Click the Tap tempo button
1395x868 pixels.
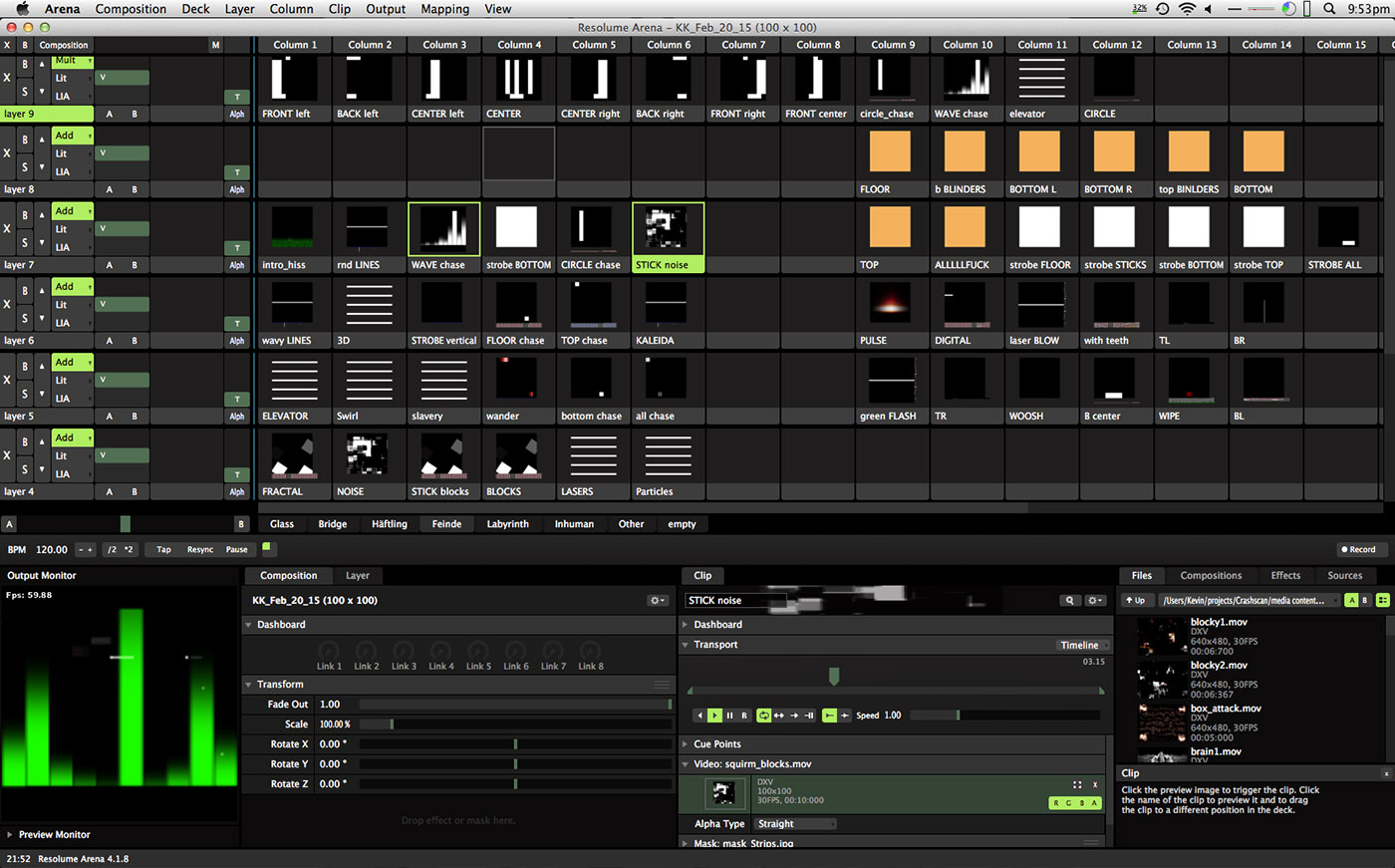click(x=163, y=549)
